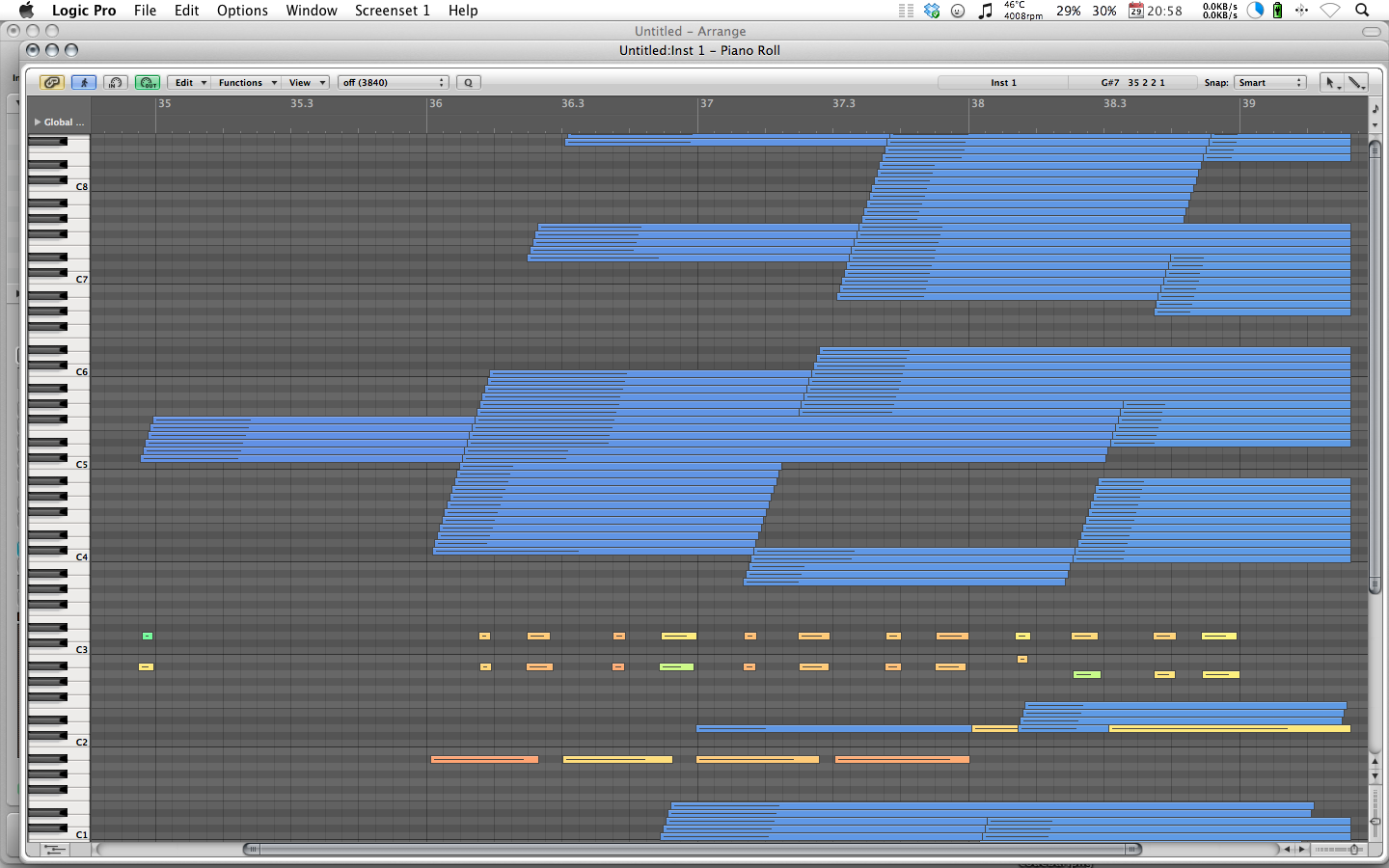
Task: Open the Logic Pro application menu
Action: pos(84,11)
